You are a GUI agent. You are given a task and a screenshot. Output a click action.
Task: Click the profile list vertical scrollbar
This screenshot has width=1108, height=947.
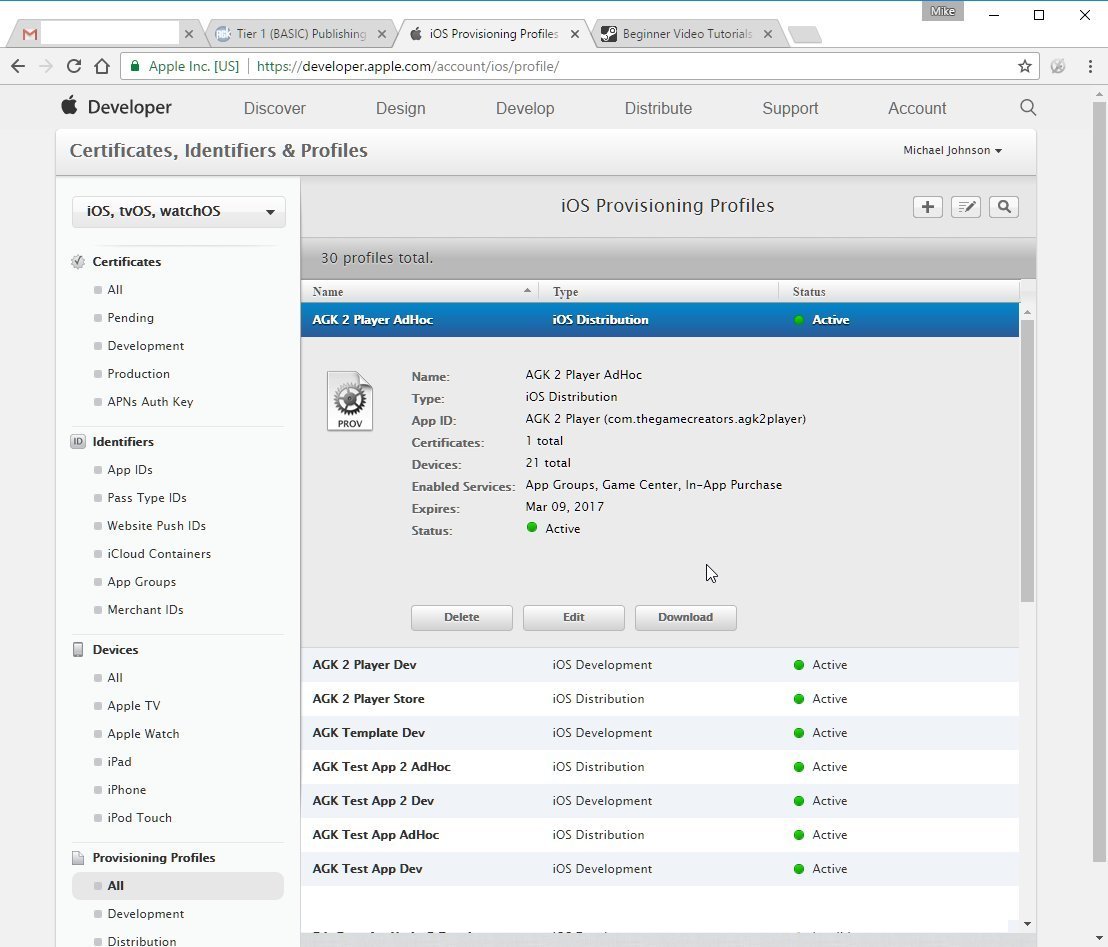(x=1027, y=460)
